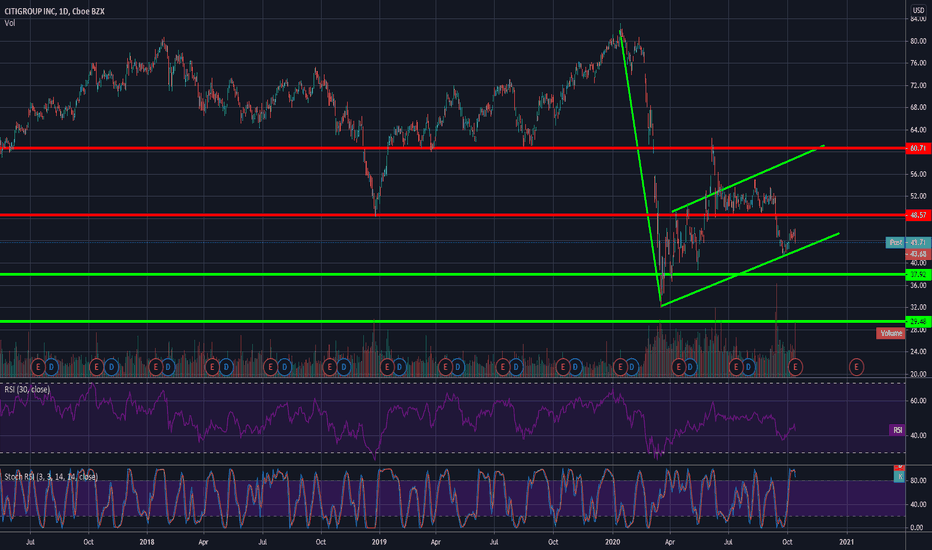Image resolution: width=932 pixels, height=550 pixels.
Task: Click the RSI (30, close) legend
Action: pos(27,389)
